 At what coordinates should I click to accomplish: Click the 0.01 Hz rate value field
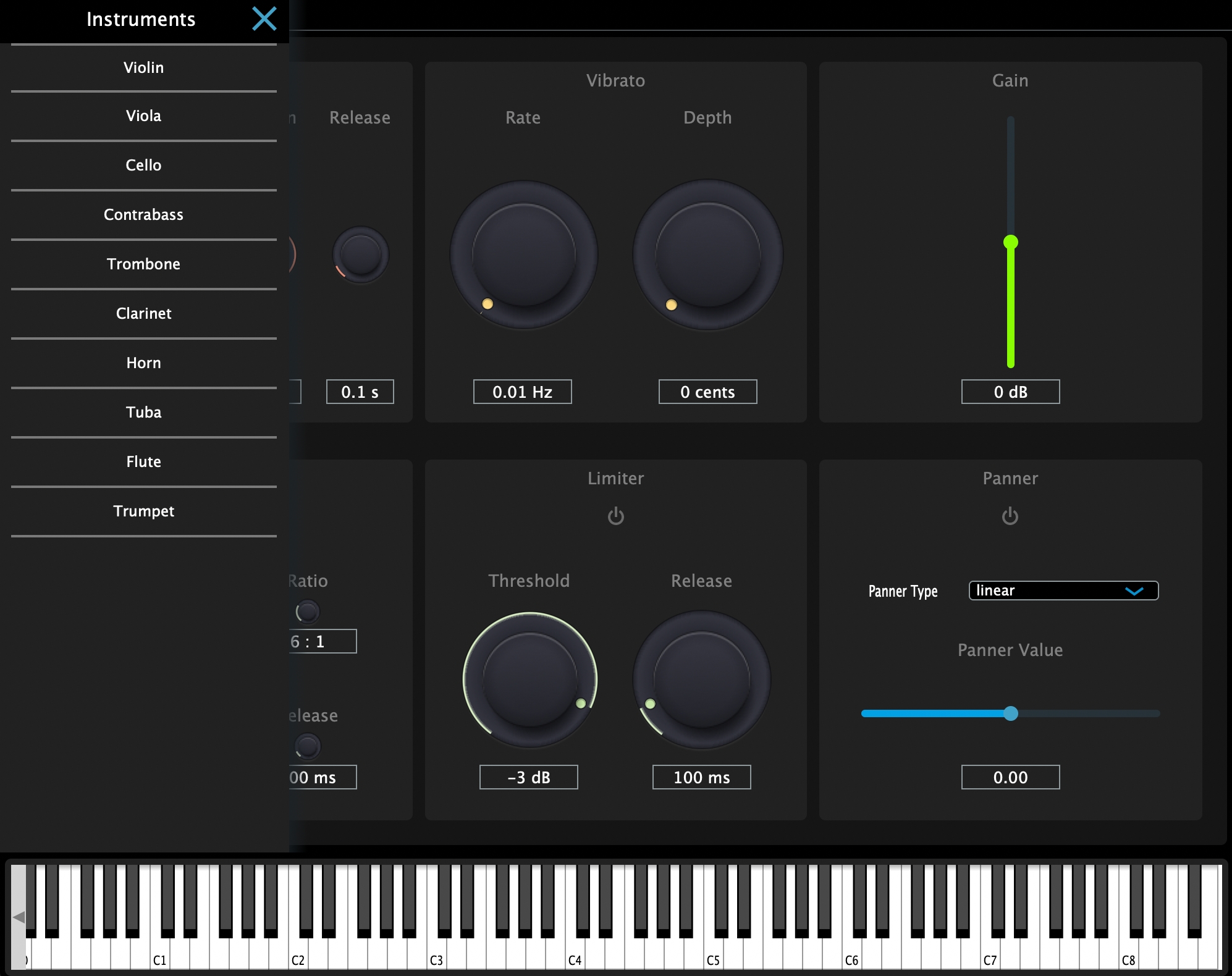click(x=522, y=392)
